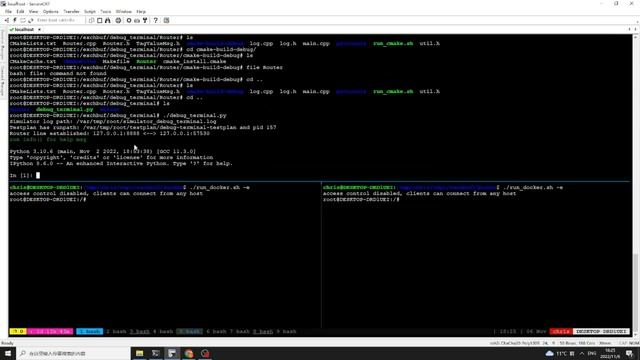
Task: Open the View menu
Action: tap(33, 11)
